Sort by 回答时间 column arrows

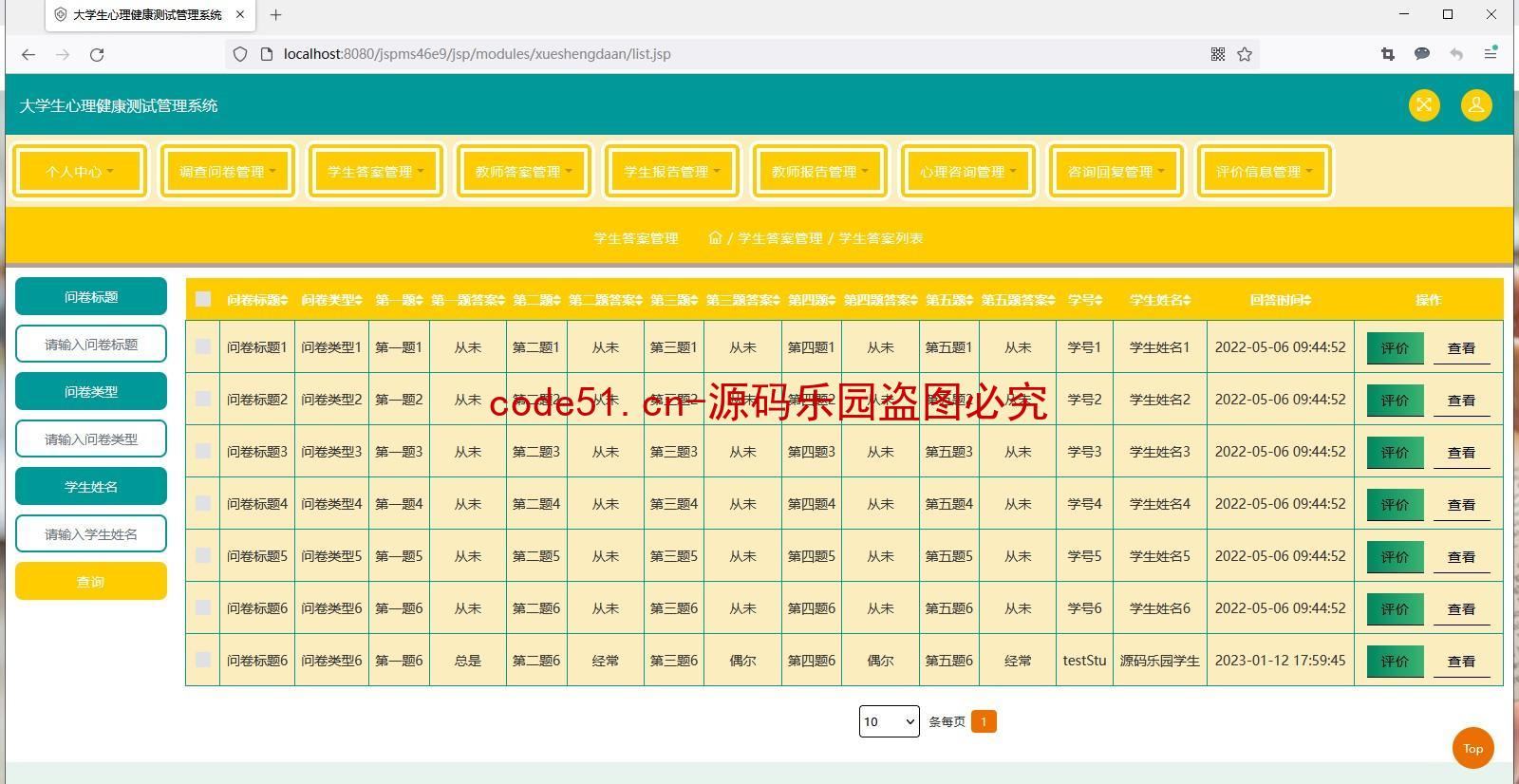(1307, 300)
